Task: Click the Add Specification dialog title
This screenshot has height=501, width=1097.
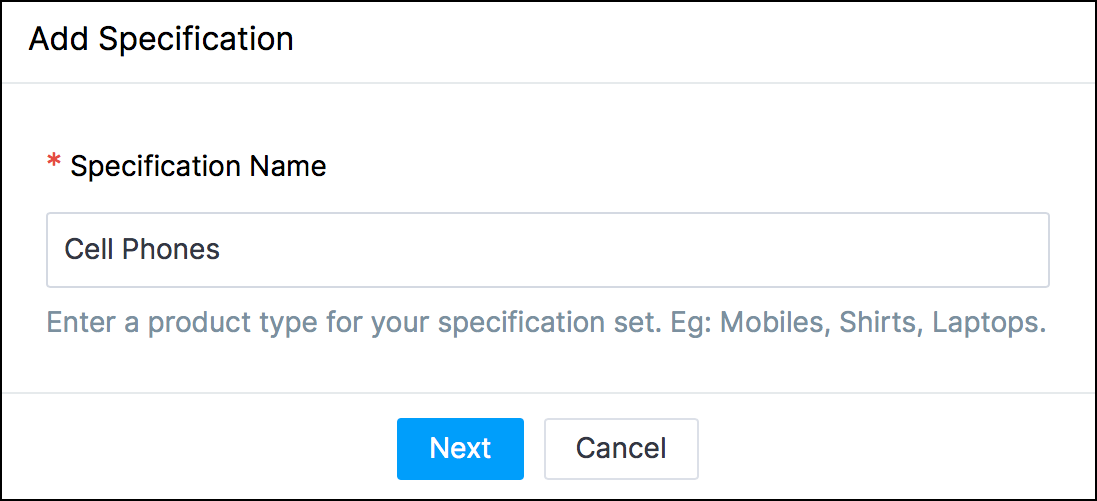Action: pos(161,40)
